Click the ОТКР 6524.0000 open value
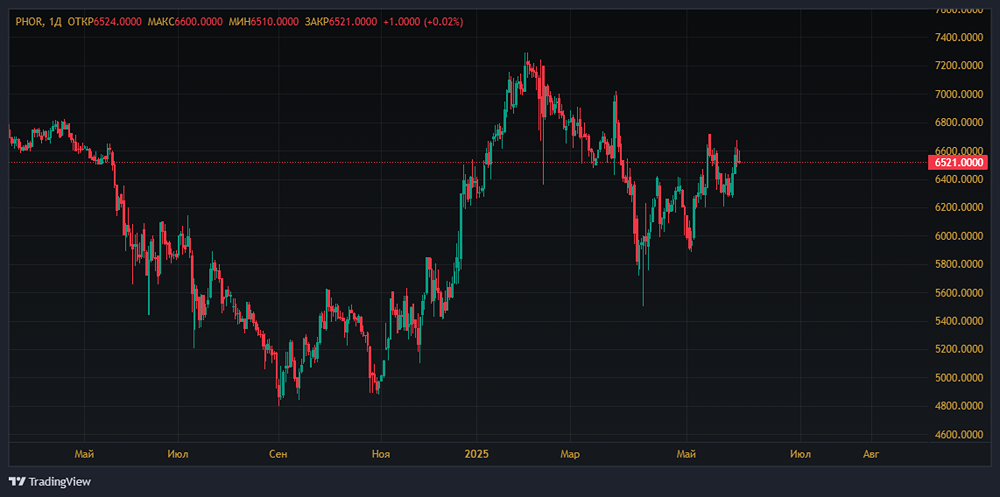This screenshot has width=1000, height=497. (x=105, y=22)
